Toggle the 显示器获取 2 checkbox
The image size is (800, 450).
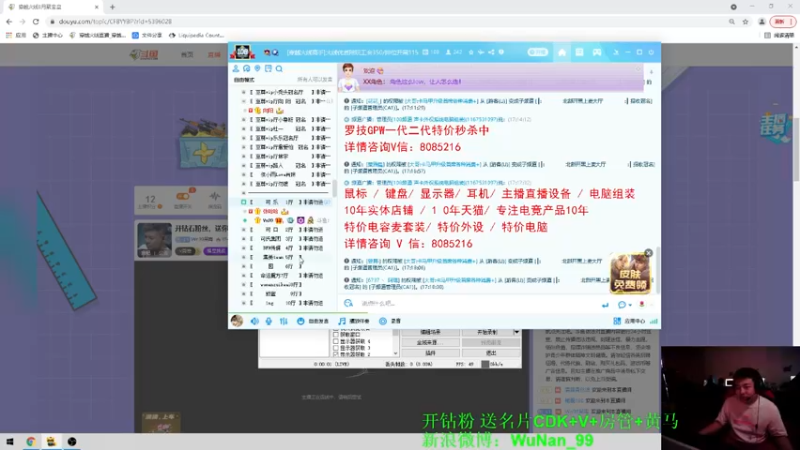click(336, 354)
